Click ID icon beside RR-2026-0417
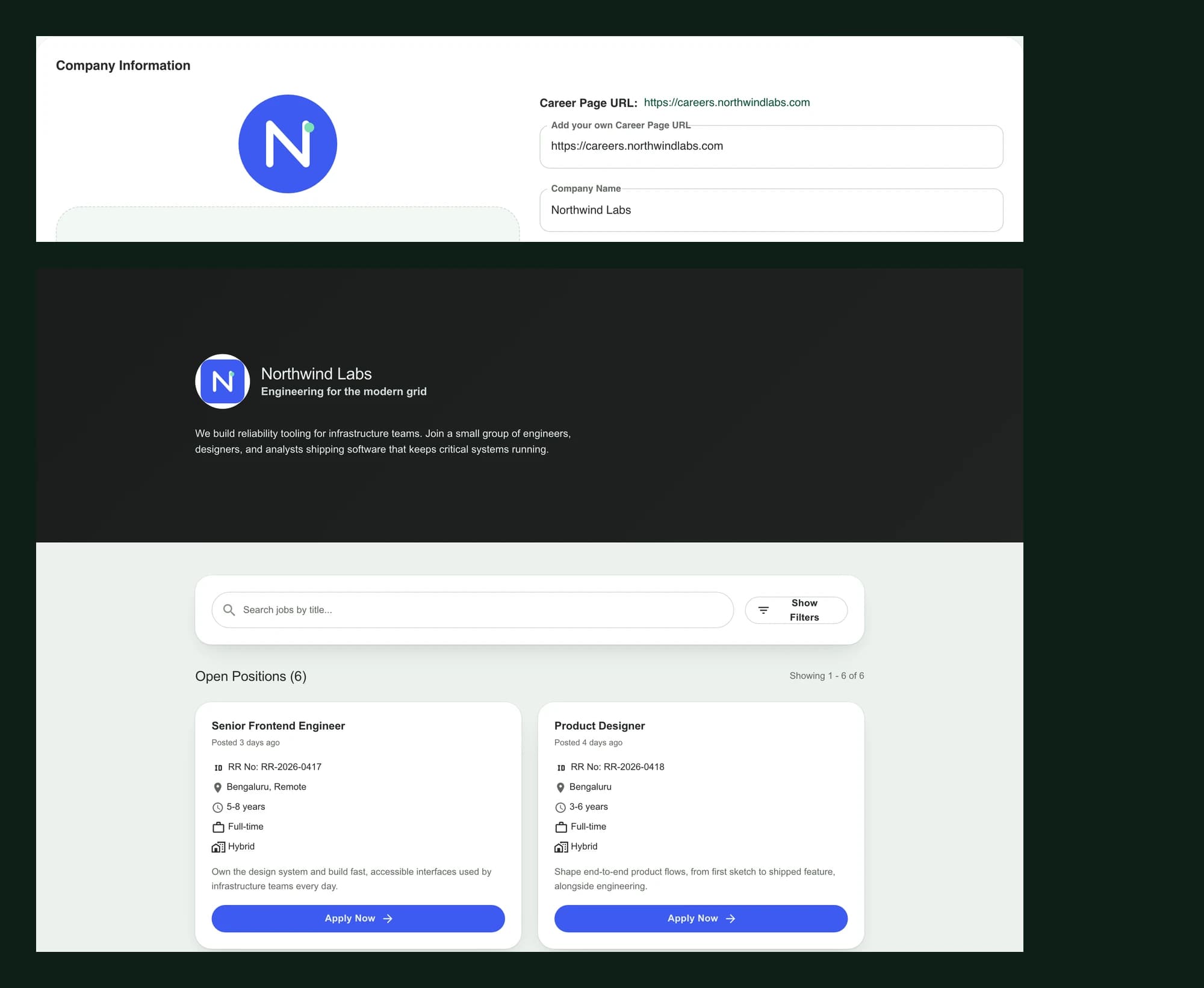The height and width of the screenshot is (988, 1204). click(218, 767)
